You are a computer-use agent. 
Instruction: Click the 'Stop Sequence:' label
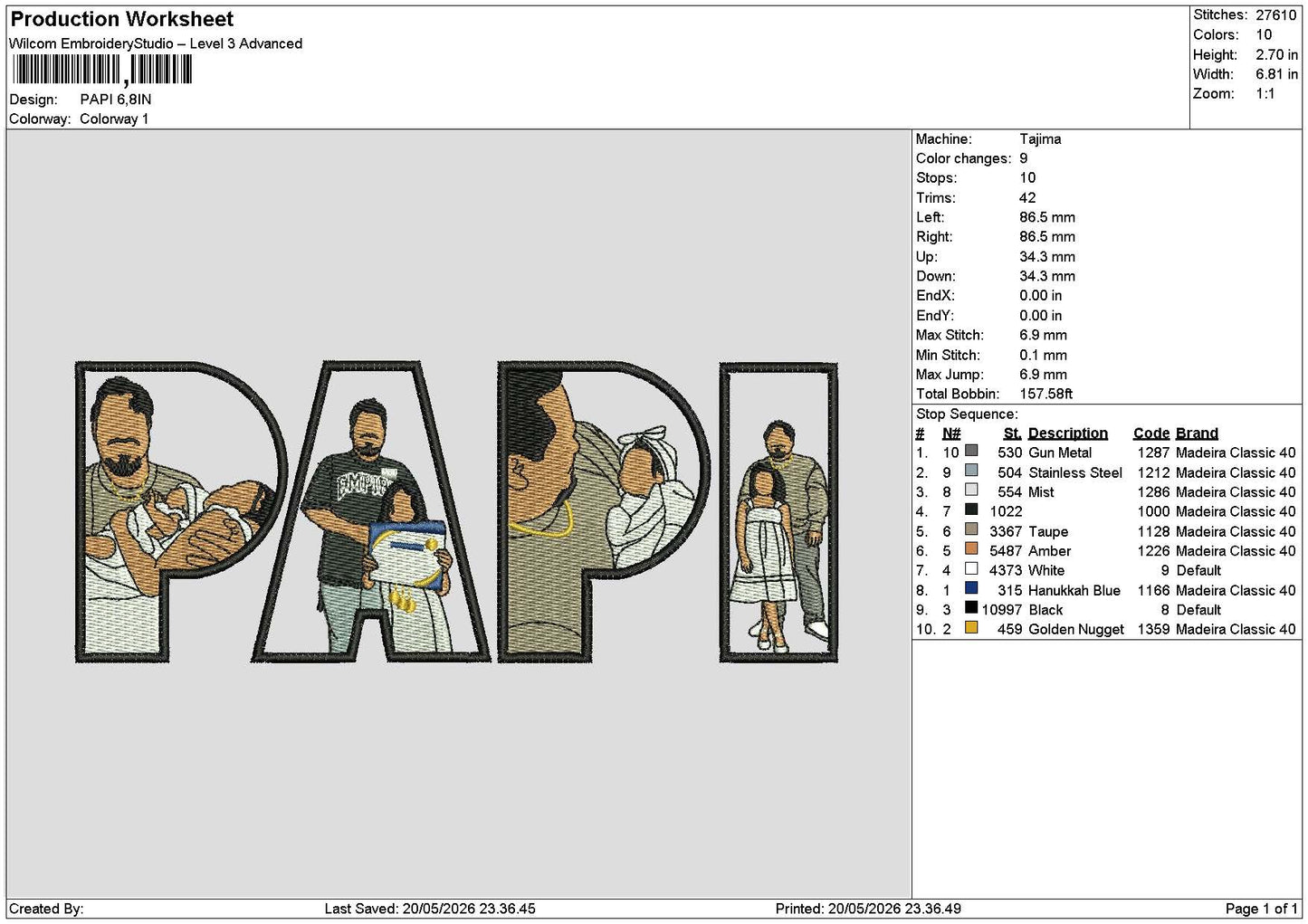coord(967,414)
